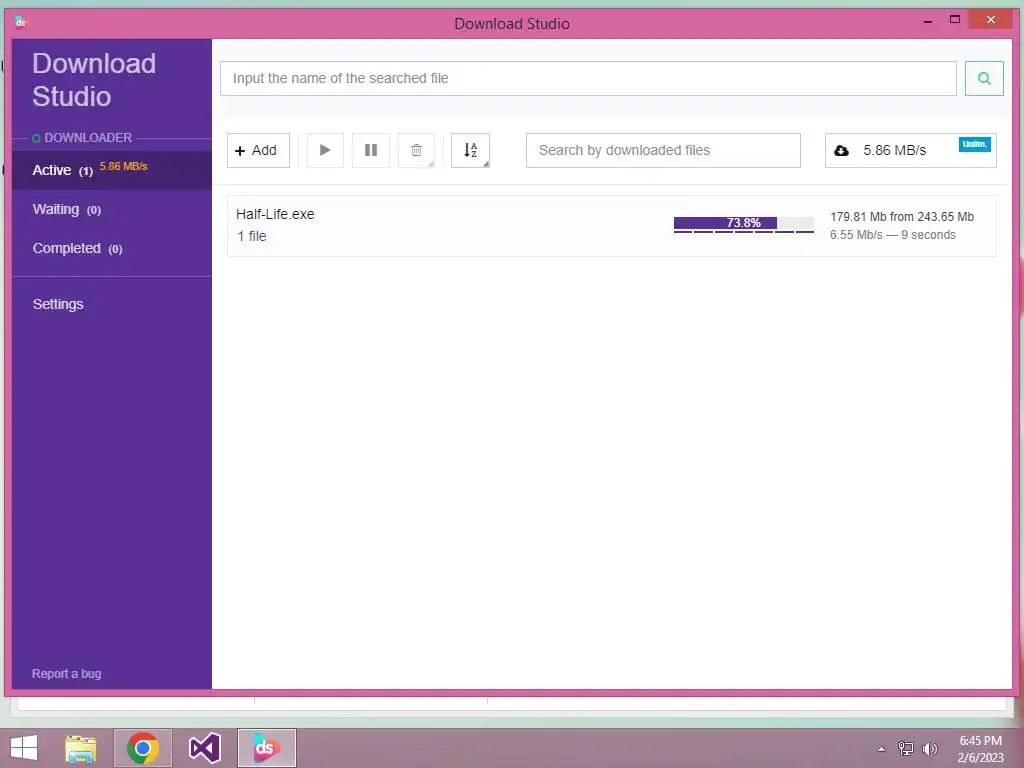The height and width of the screenshot is (768, 1024).
Task: Open the Completed downloads section
Action: coord(112,249)
